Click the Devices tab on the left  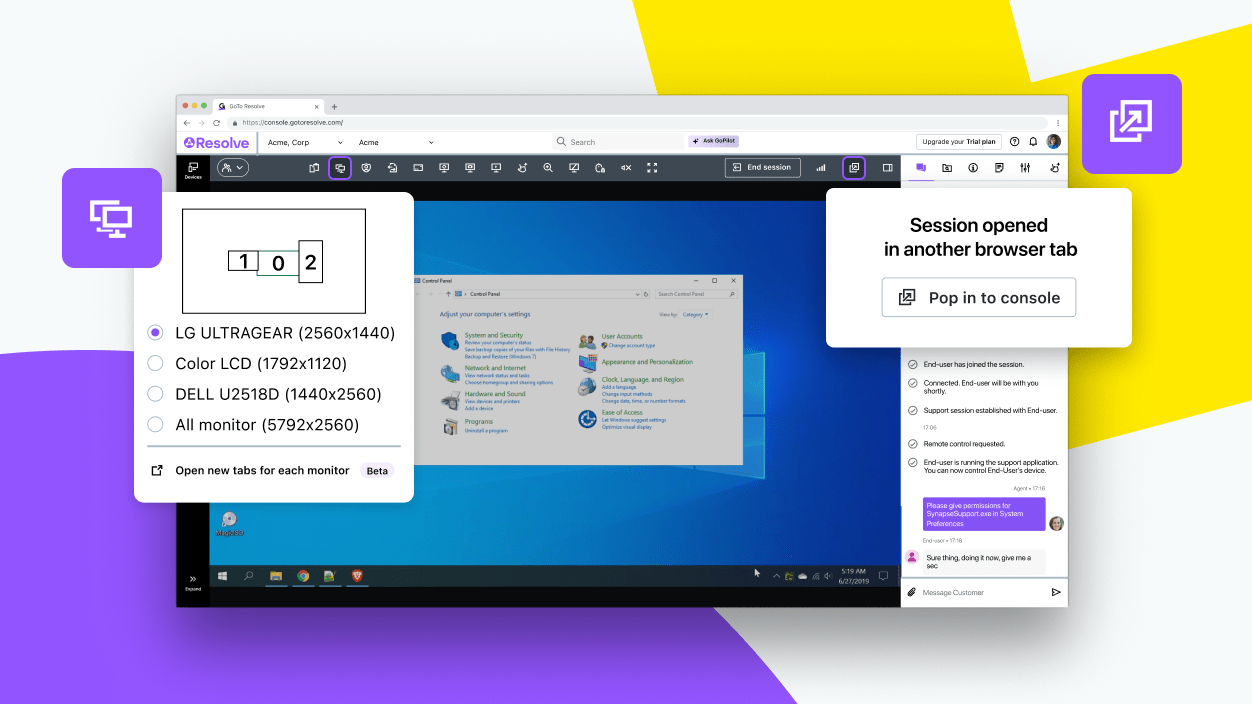pyautogui.click(x=192, y=167)
